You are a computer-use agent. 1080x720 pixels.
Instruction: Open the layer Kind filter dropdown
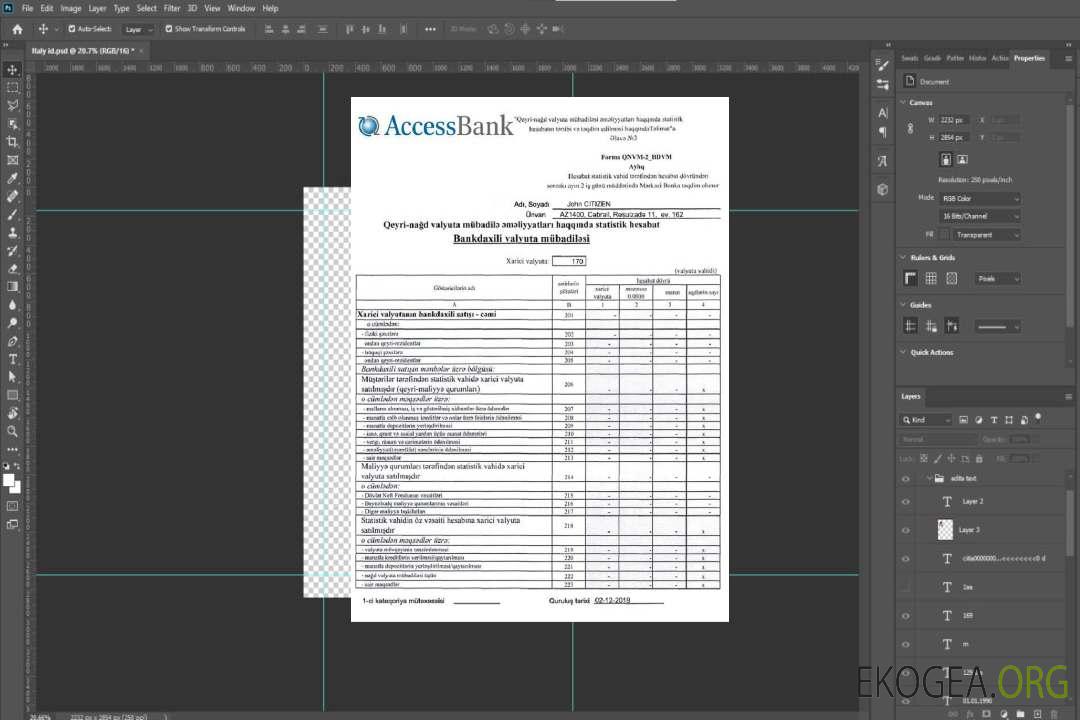926,420
